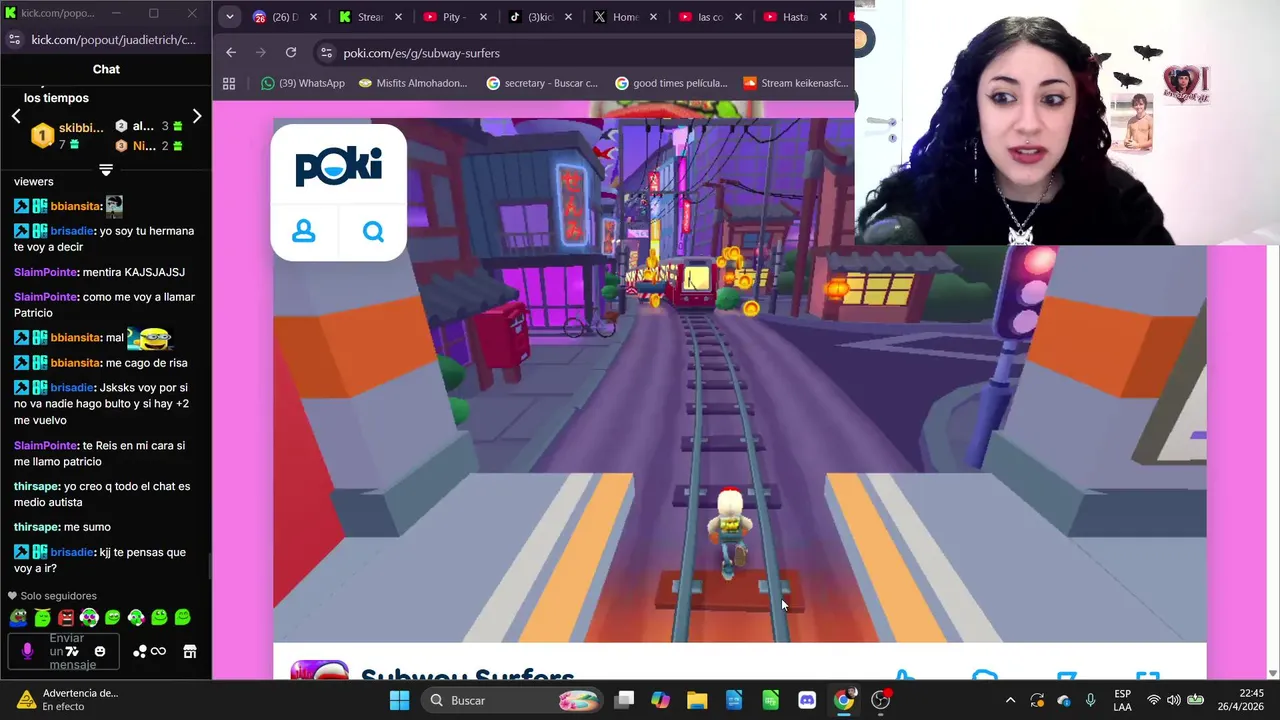Open the Misfits Almohadon bookmark
Screen dimensions: 1280x720
point(413,83)
